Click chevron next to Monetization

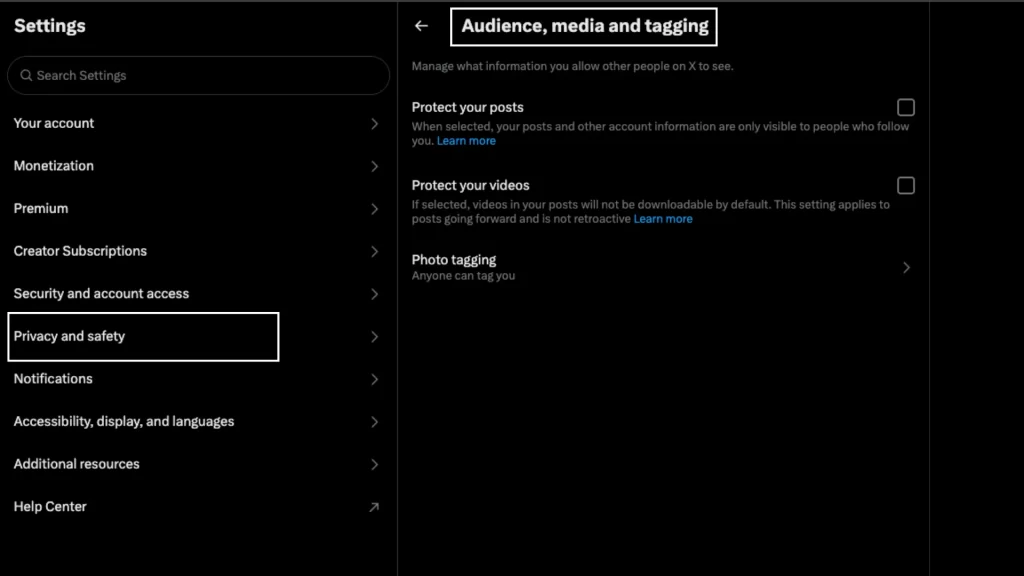click(374, 166)
